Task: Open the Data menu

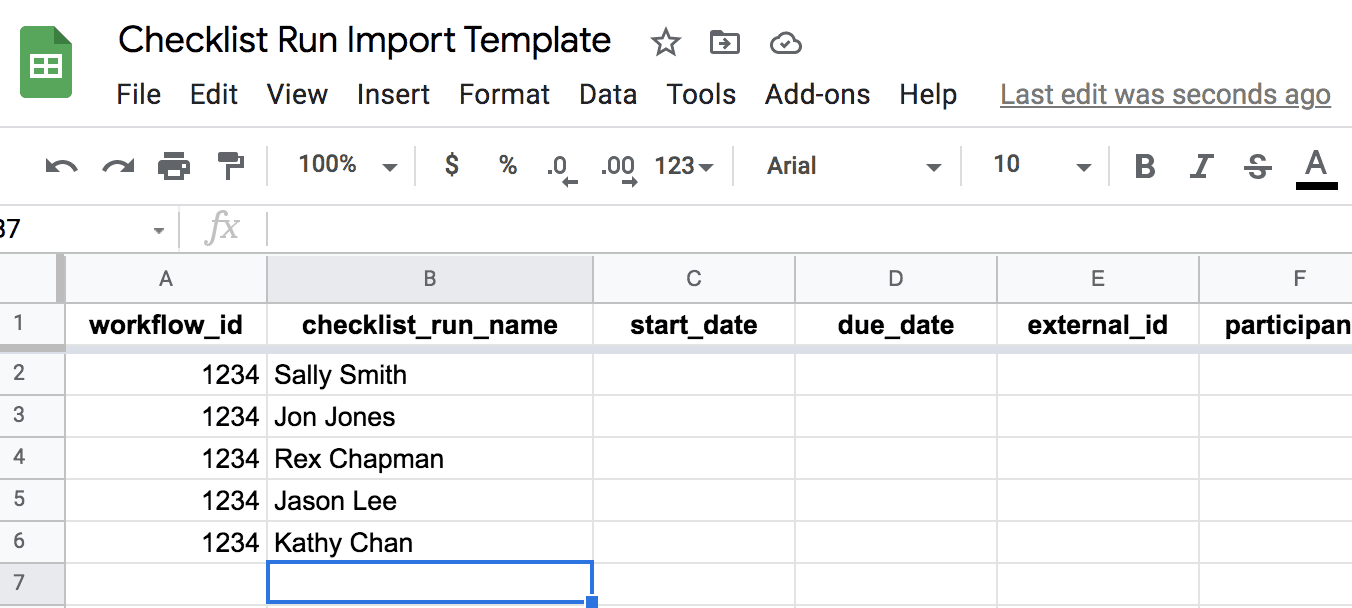Action: tap(608, 95)
